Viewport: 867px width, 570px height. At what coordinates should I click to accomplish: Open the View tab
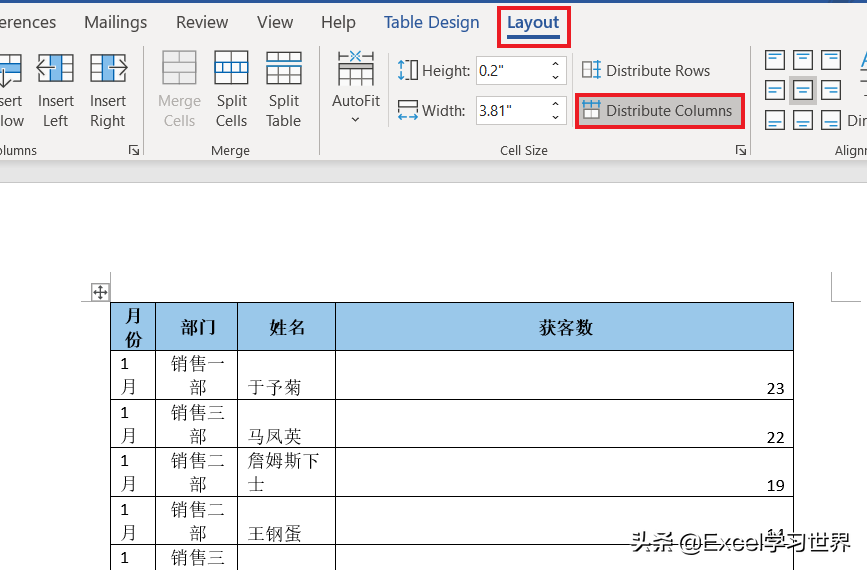click(x=275, y=23)
